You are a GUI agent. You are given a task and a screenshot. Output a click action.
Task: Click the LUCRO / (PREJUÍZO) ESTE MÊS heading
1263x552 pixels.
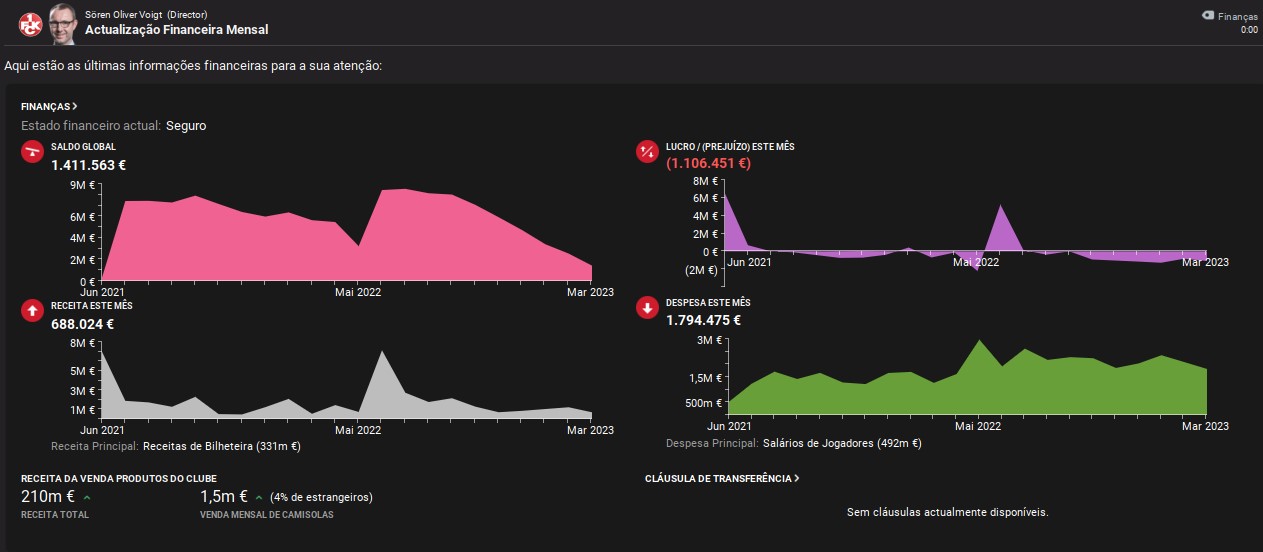[x=730, y=147]
